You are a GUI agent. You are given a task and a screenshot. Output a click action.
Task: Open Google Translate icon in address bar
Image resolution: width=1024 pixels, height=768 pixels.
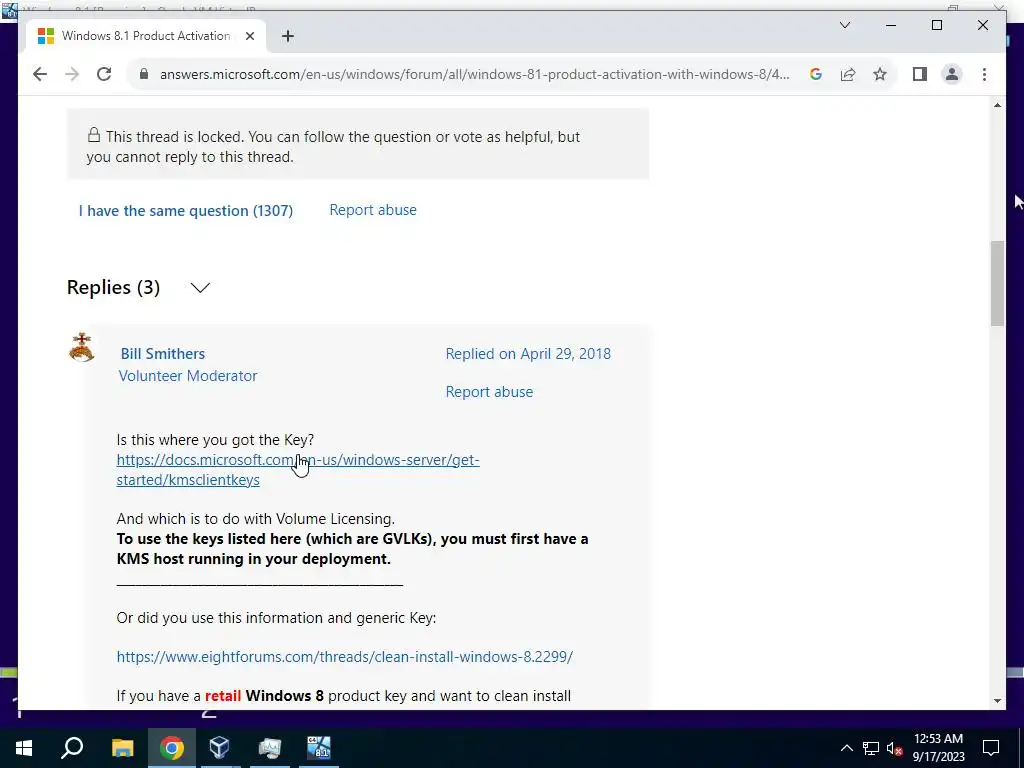[x=816, y=74]
